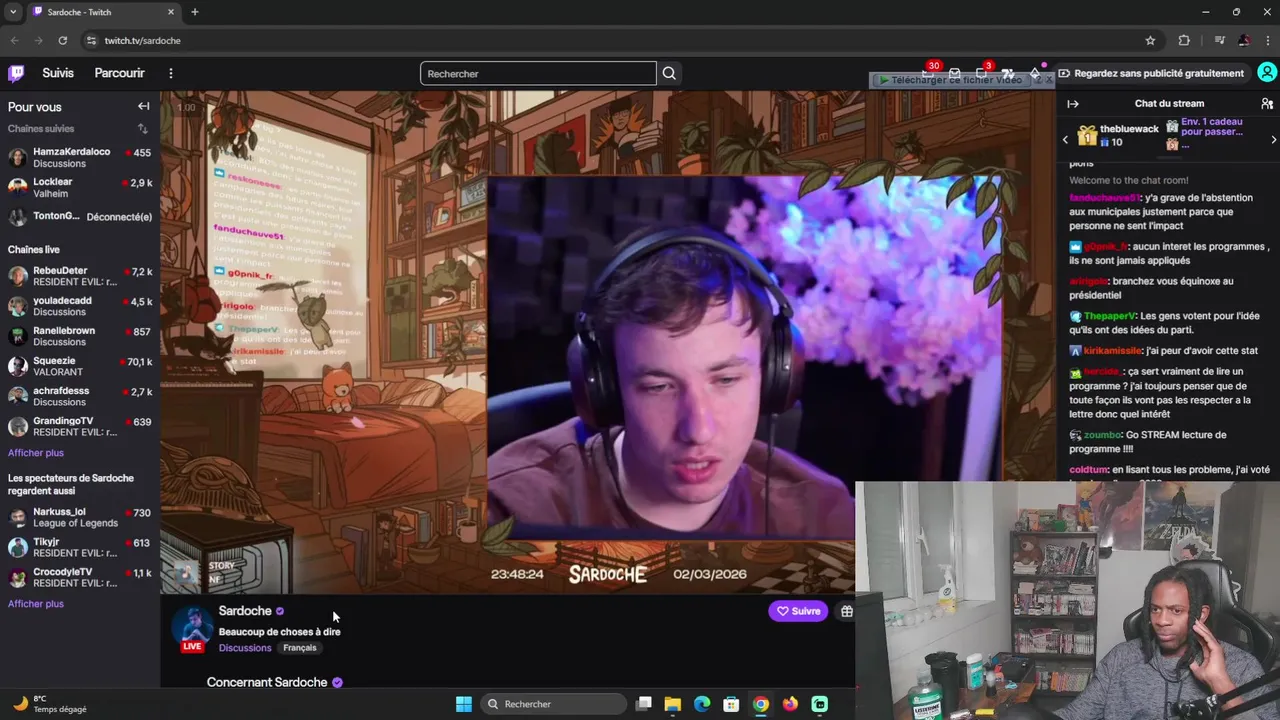This screenshot has height=720, width=1280.
Task: Click the Sardoche channel avatar with LIVE badge
Action: pyautogui.click(x=193, y=628)
